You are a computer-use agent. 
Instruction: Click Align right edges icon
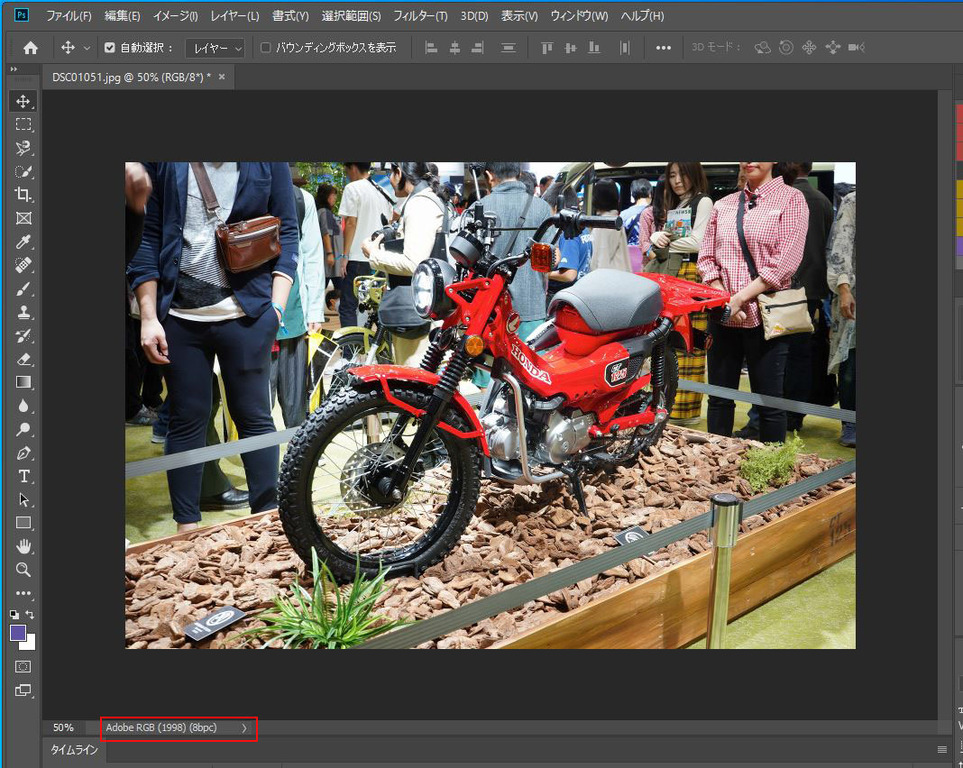coord(478,48)
